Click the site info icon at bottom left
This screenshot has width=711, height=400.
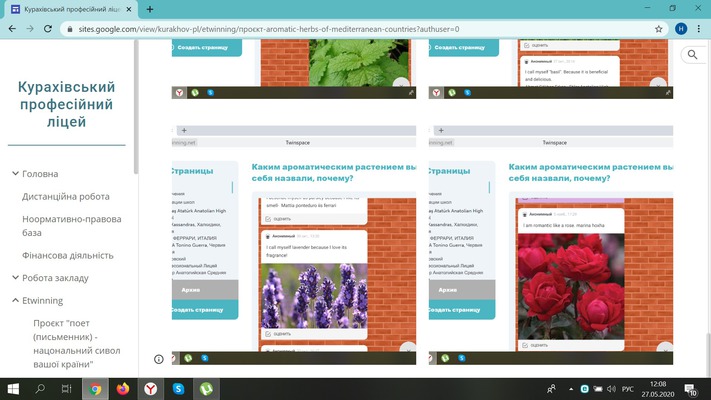[x=158, y=358]
